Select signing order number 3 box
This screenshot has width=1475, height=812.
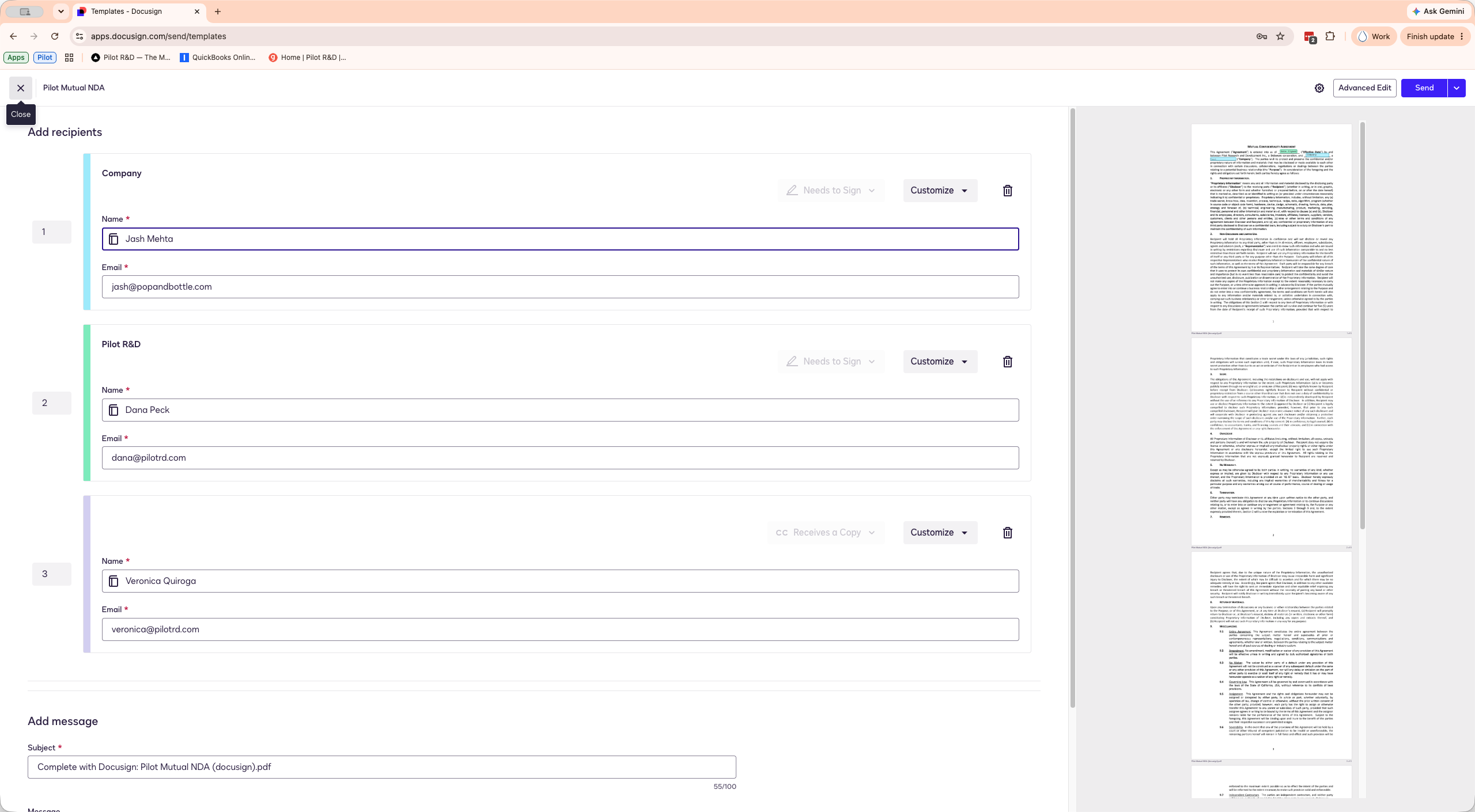tap(52, 574)
